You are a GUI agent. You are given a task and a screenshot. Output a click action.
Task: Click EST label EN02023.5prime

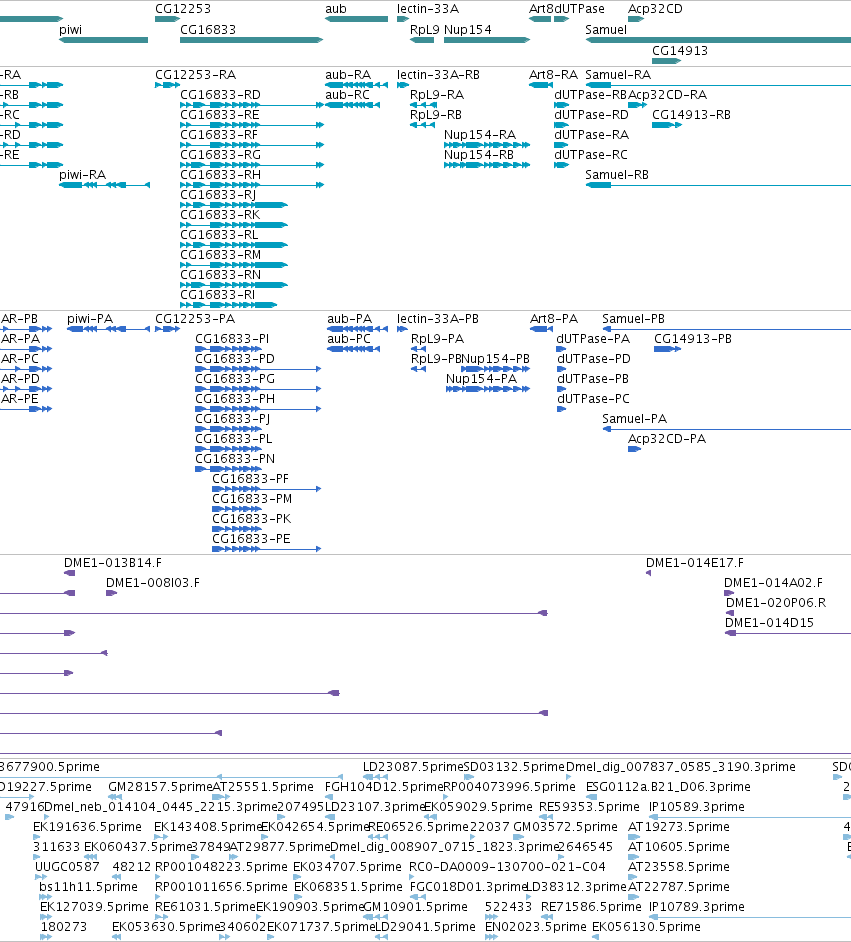(x=536, y=926)
